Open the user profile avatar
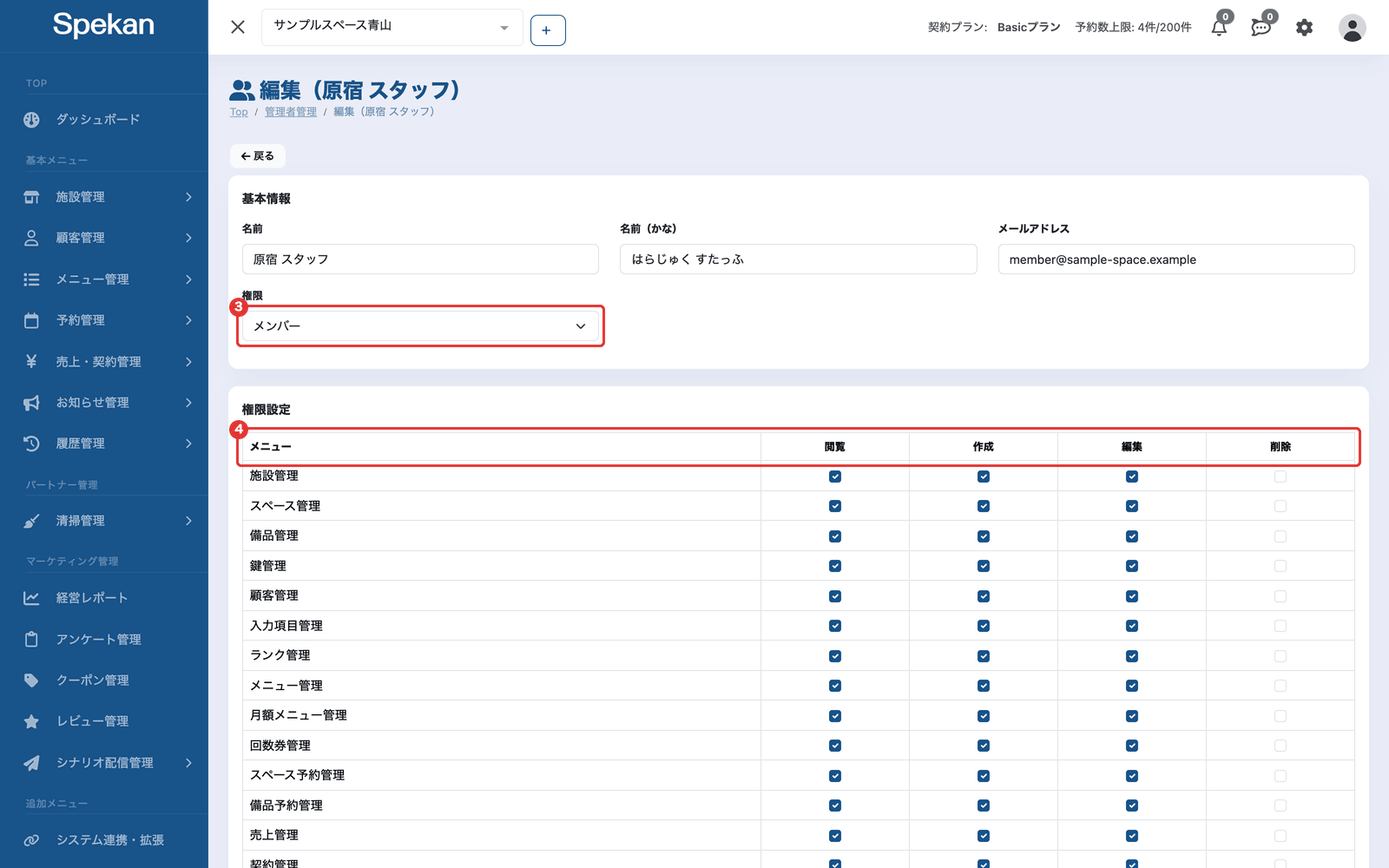1389x868 pixels. coord(1352,28)
